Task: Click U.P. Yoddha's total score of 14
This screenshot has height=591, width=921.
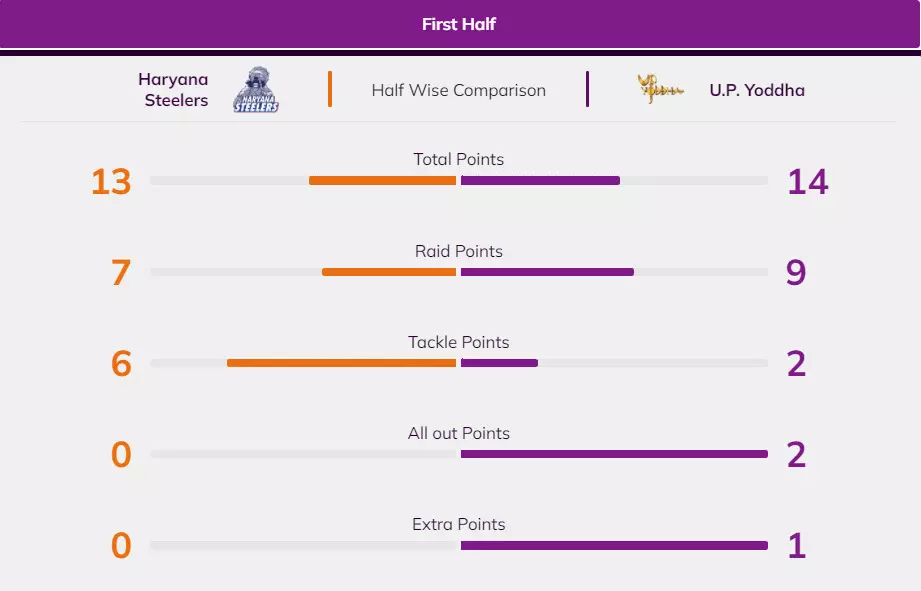Action: [807, 182]
